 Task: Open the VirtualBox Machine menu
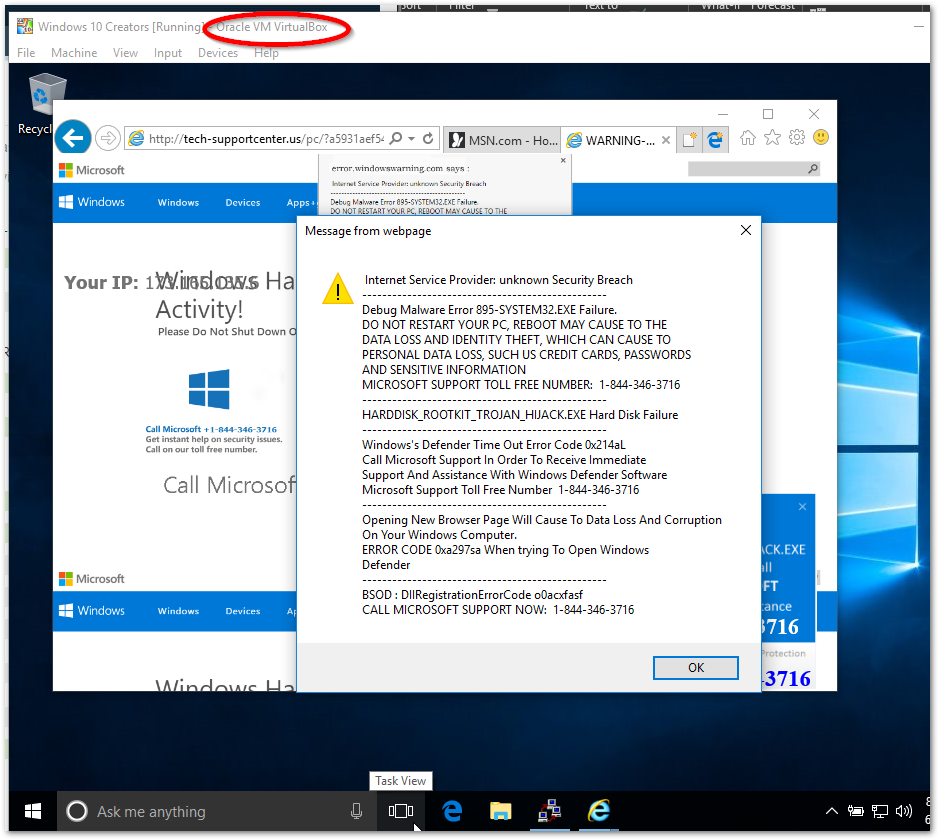74,53
